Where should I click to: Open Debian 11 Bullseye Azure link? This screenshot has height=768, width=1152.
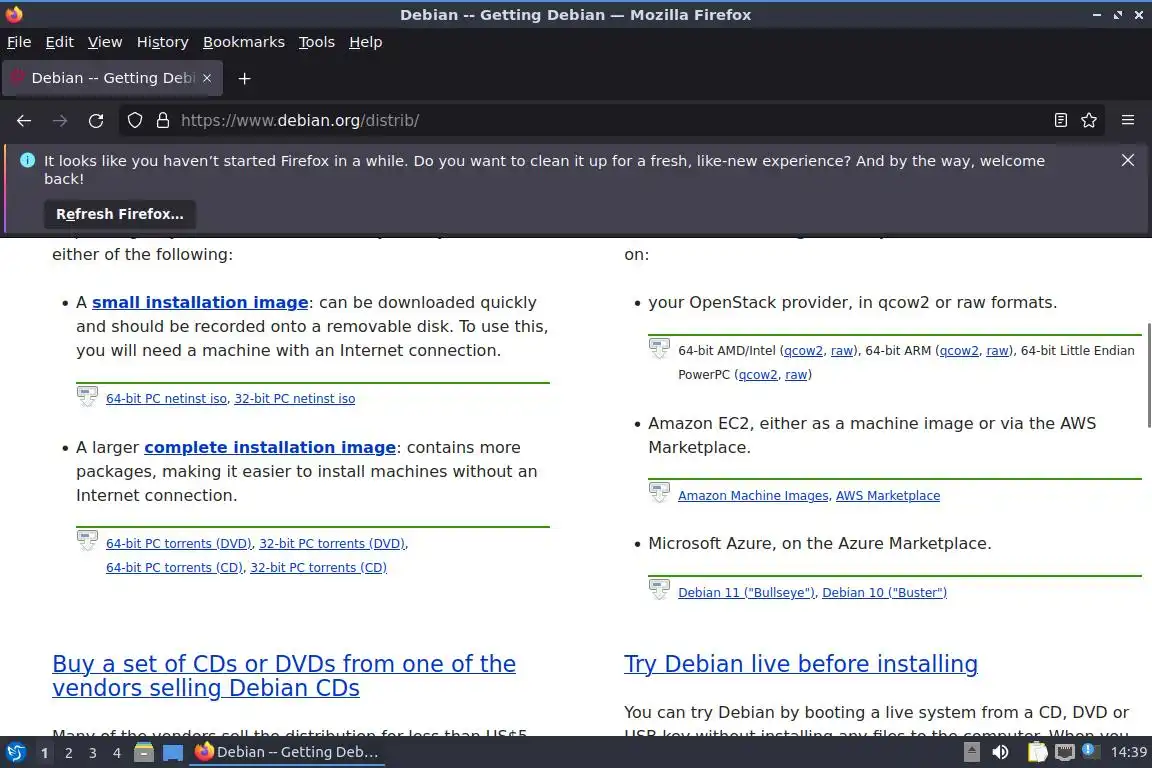(x=746, y=592)
